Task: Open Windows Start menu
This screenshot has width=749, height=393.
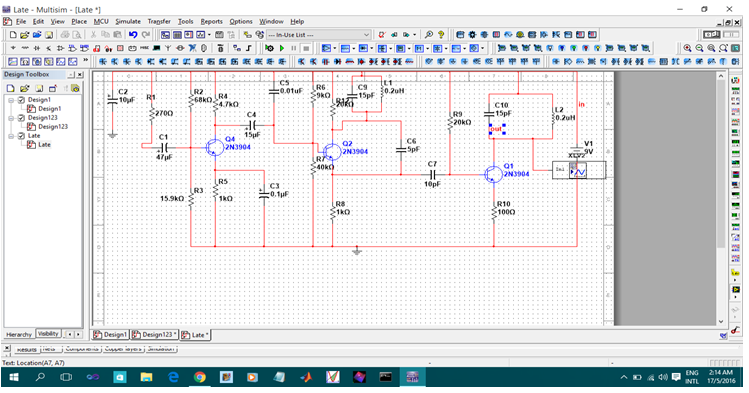Action: pos(14,378)
